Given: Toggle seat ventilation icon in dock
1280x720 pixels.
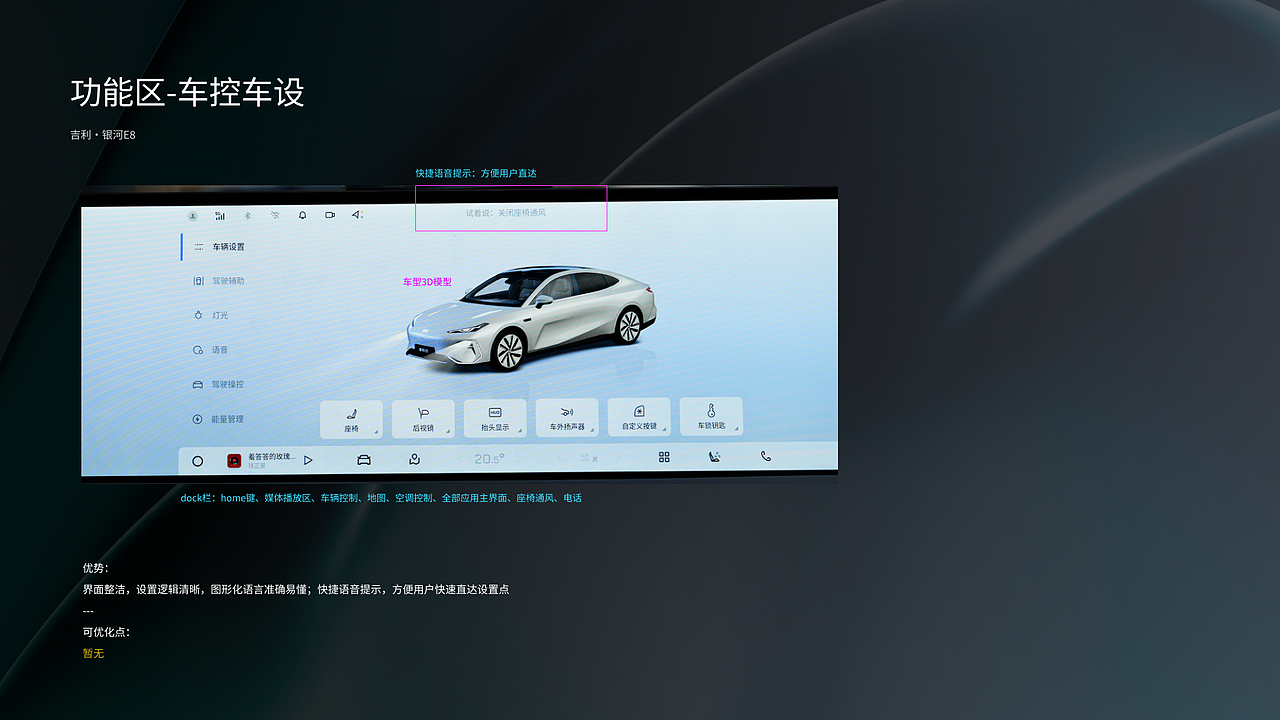Looking at the screenshot, I should click(715, 457).
